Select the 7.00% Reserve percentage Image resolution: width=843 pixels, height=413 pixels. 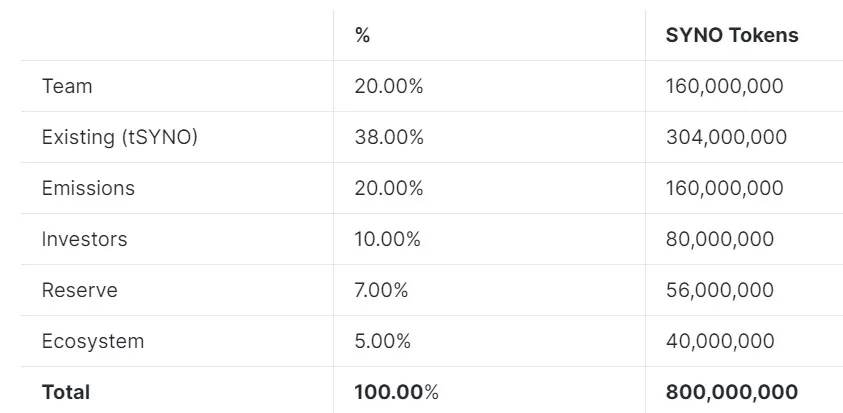coord(381,290)
